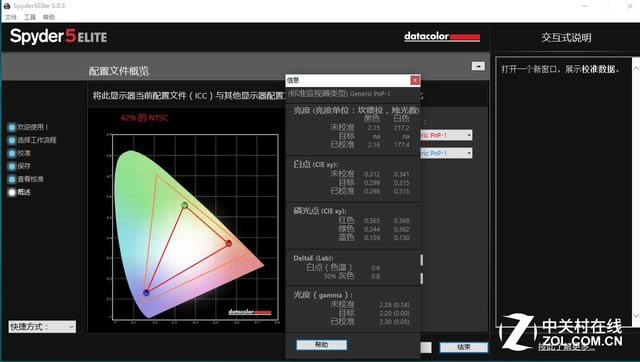Click the Spyder5ELITE app icon in title bar
The width and height of the screenshot is (640, 362).
(7, 6)
